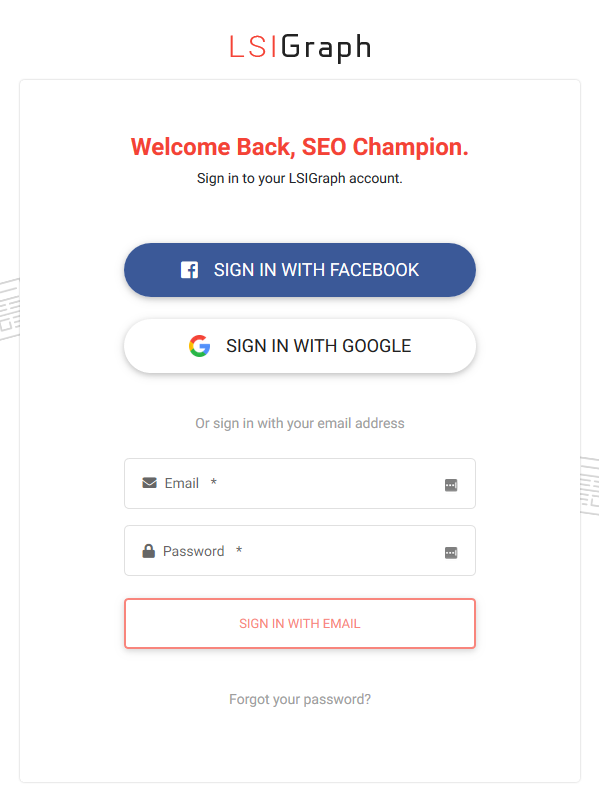Click the newspaper illustration on right edge

point(589,486)
